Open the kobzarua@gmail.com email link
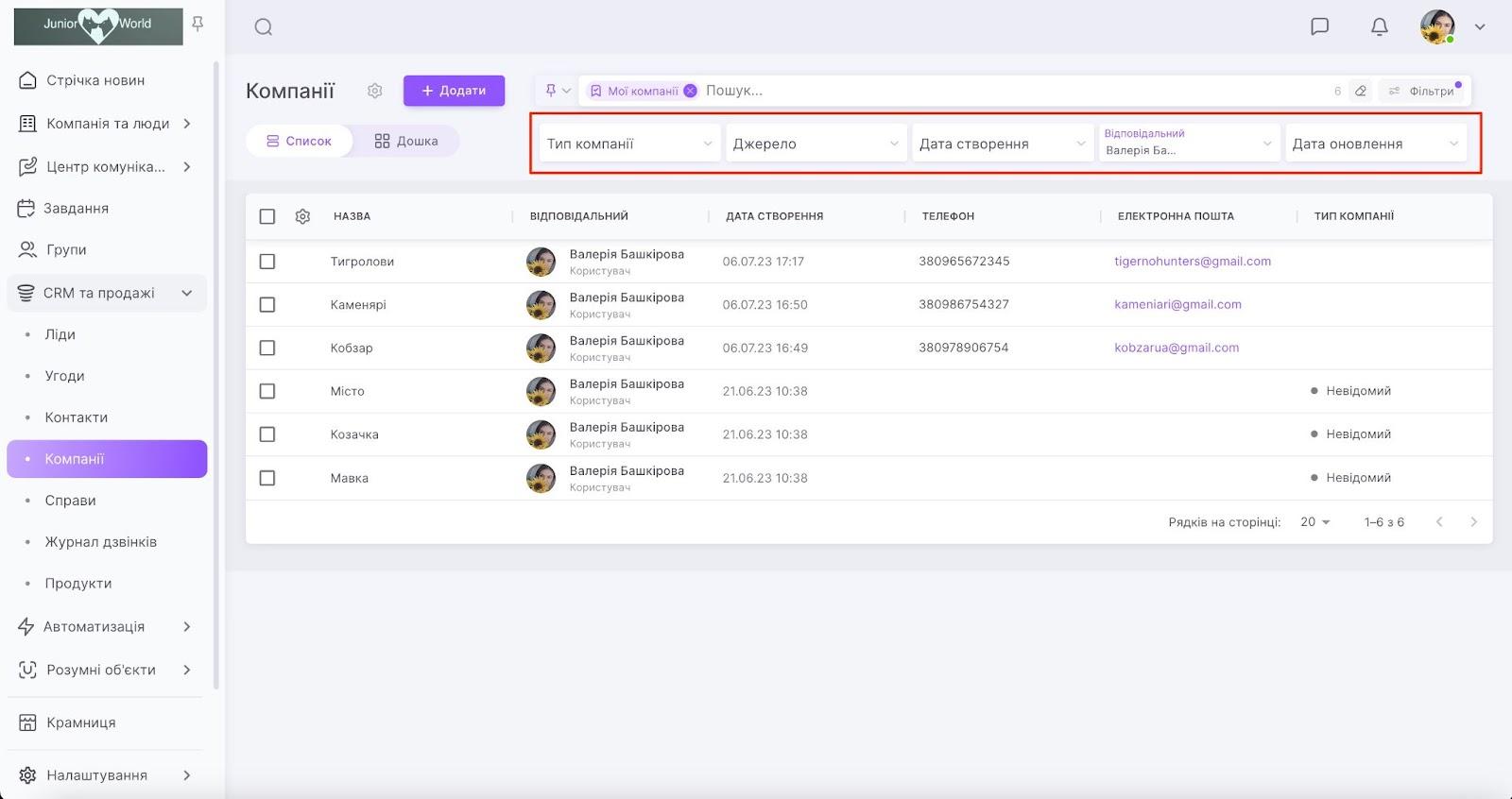 [x=1177, y=348]
